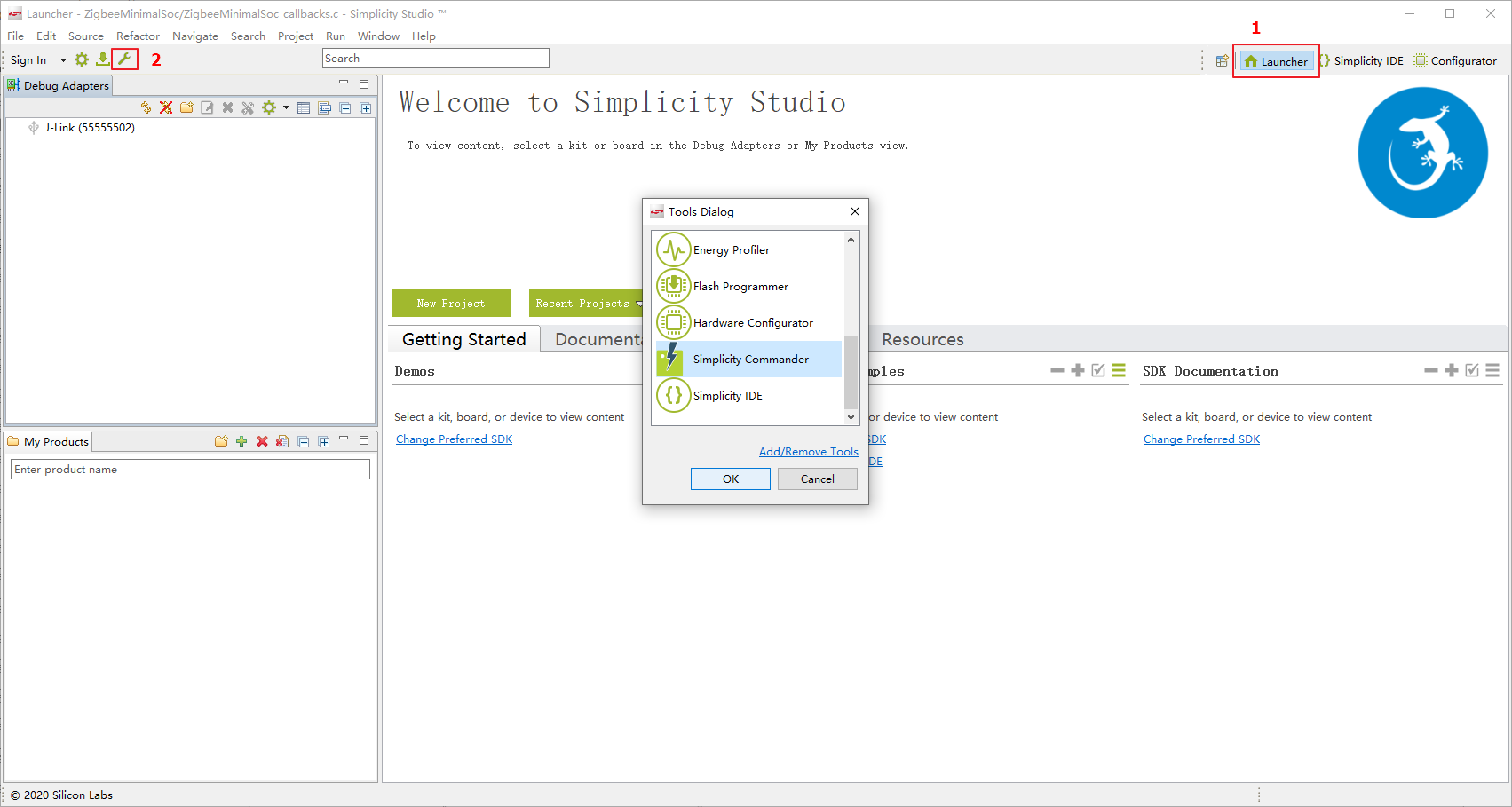Screen dimensions: 1512x807
Task: Toggle the list view icon in SDK Documentation
Action: [1492, 370]
